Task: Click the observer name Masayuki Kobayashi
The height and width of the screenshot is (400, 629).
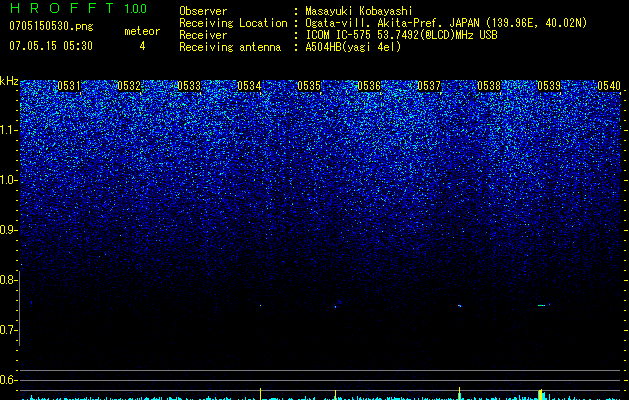Action: pos(359,11)
